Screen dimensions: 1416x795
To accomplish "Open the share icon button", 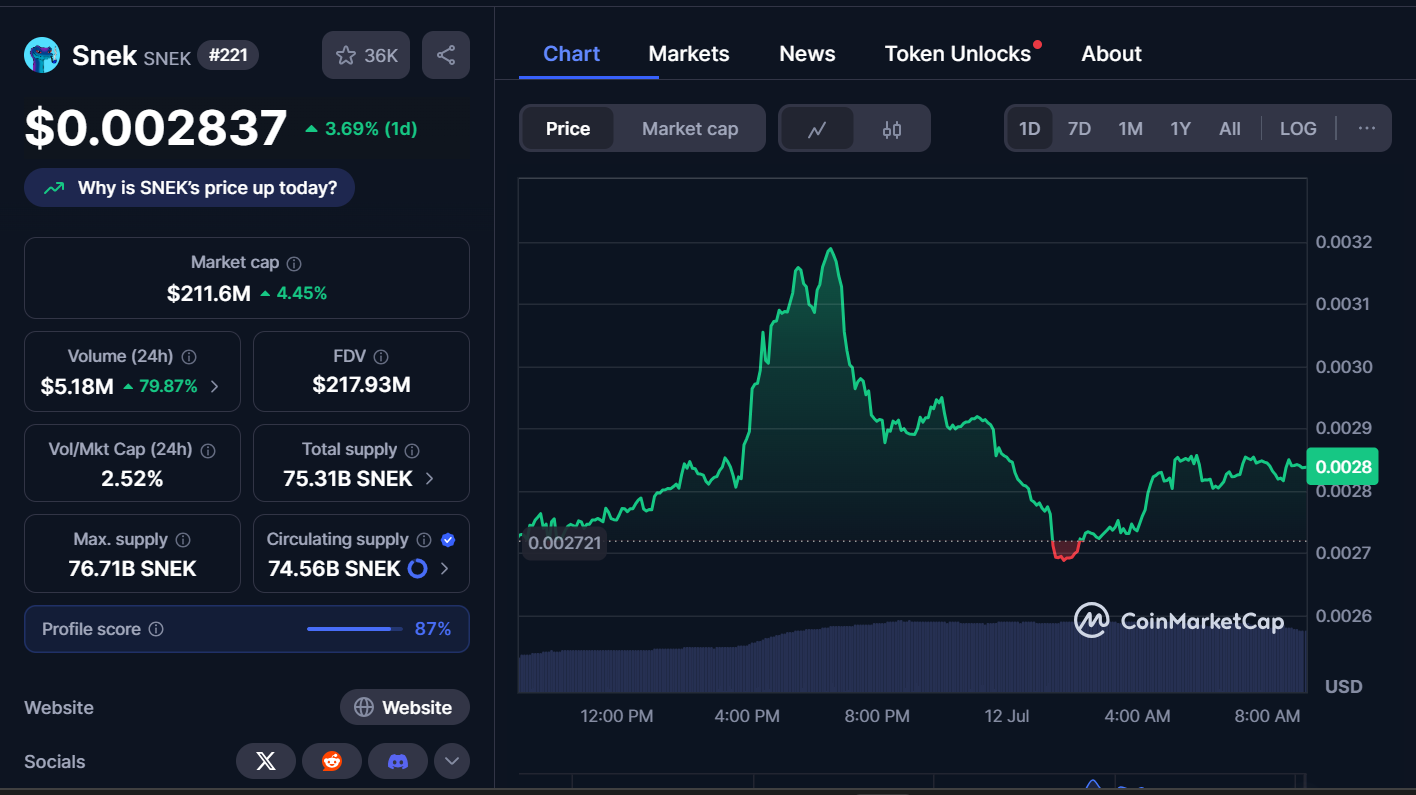I will pyautogui.click(x=446, y=55).
